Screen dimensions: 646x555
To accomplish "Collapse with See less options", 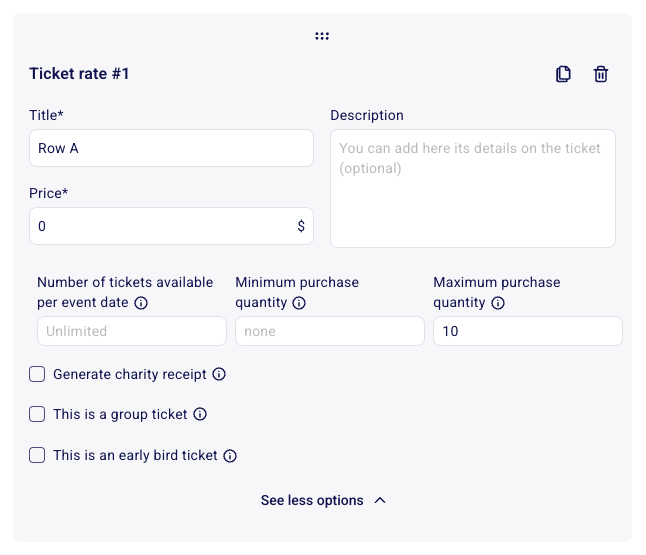I will [312, 500].
